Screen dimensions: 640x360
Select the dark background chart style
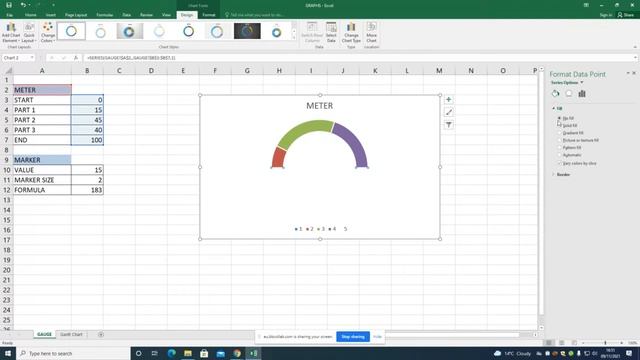[247, 31]
